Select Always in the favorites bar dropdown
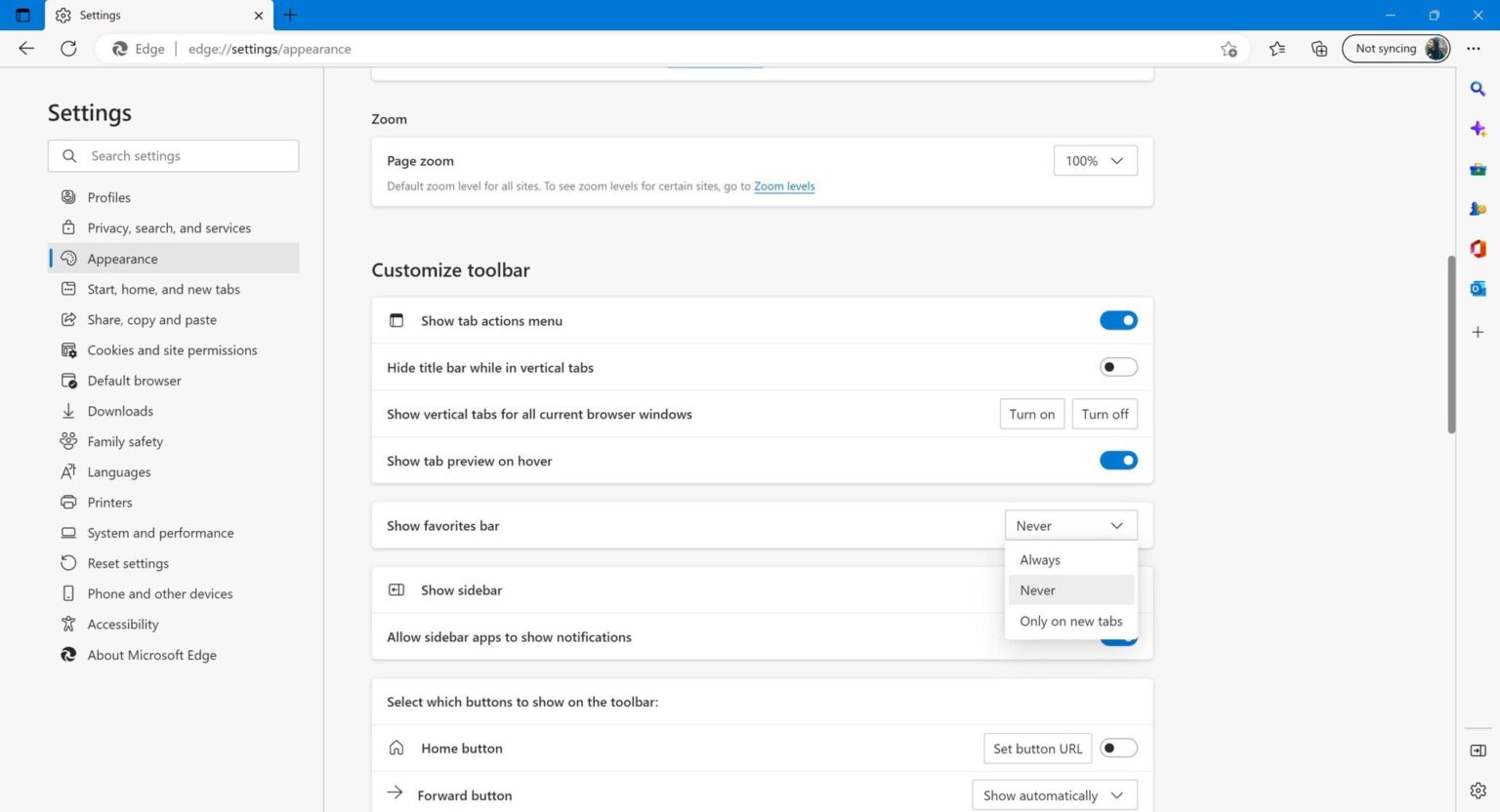1500x812 pixels. coord(1039,559)
